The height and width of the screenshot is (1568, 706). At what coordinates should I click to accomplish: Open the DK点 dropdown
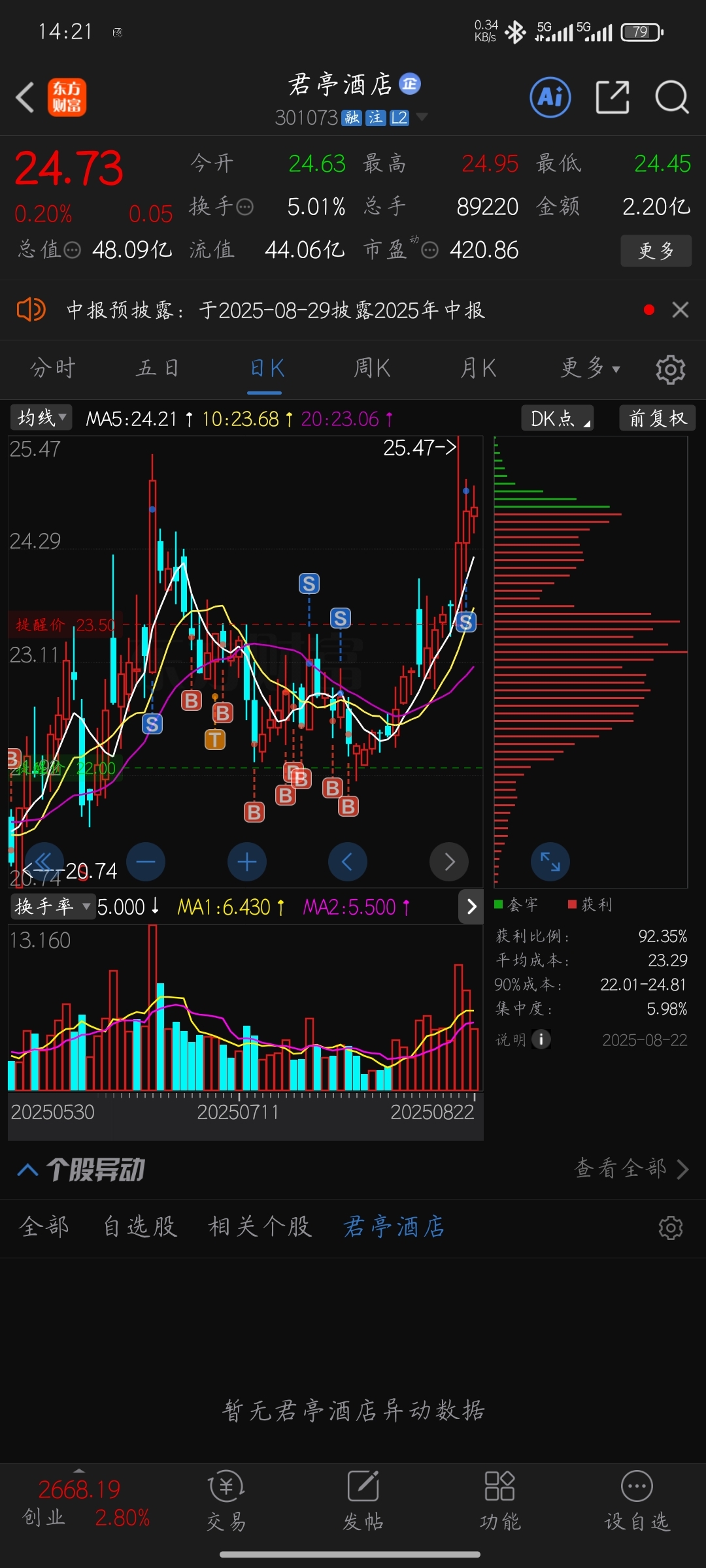(x=558, y=418)
